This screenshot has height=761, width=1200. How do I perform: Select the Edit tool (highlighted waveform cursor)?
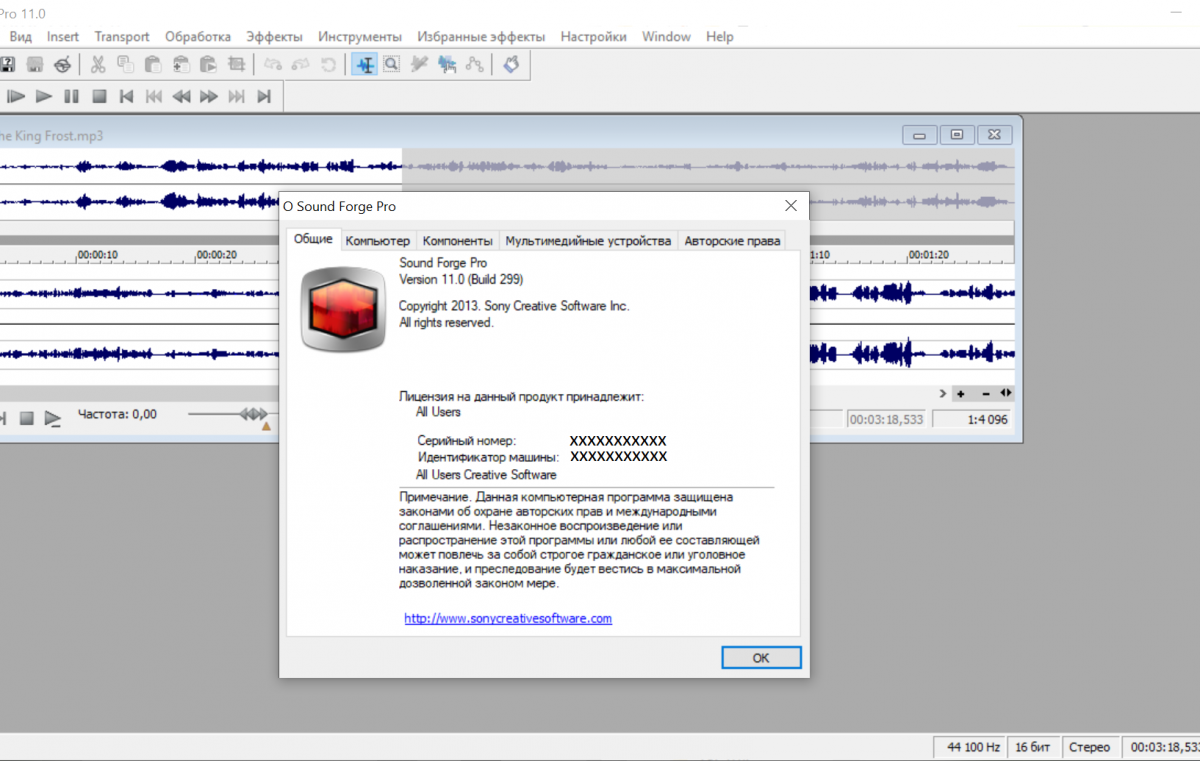tap(365, 65)
